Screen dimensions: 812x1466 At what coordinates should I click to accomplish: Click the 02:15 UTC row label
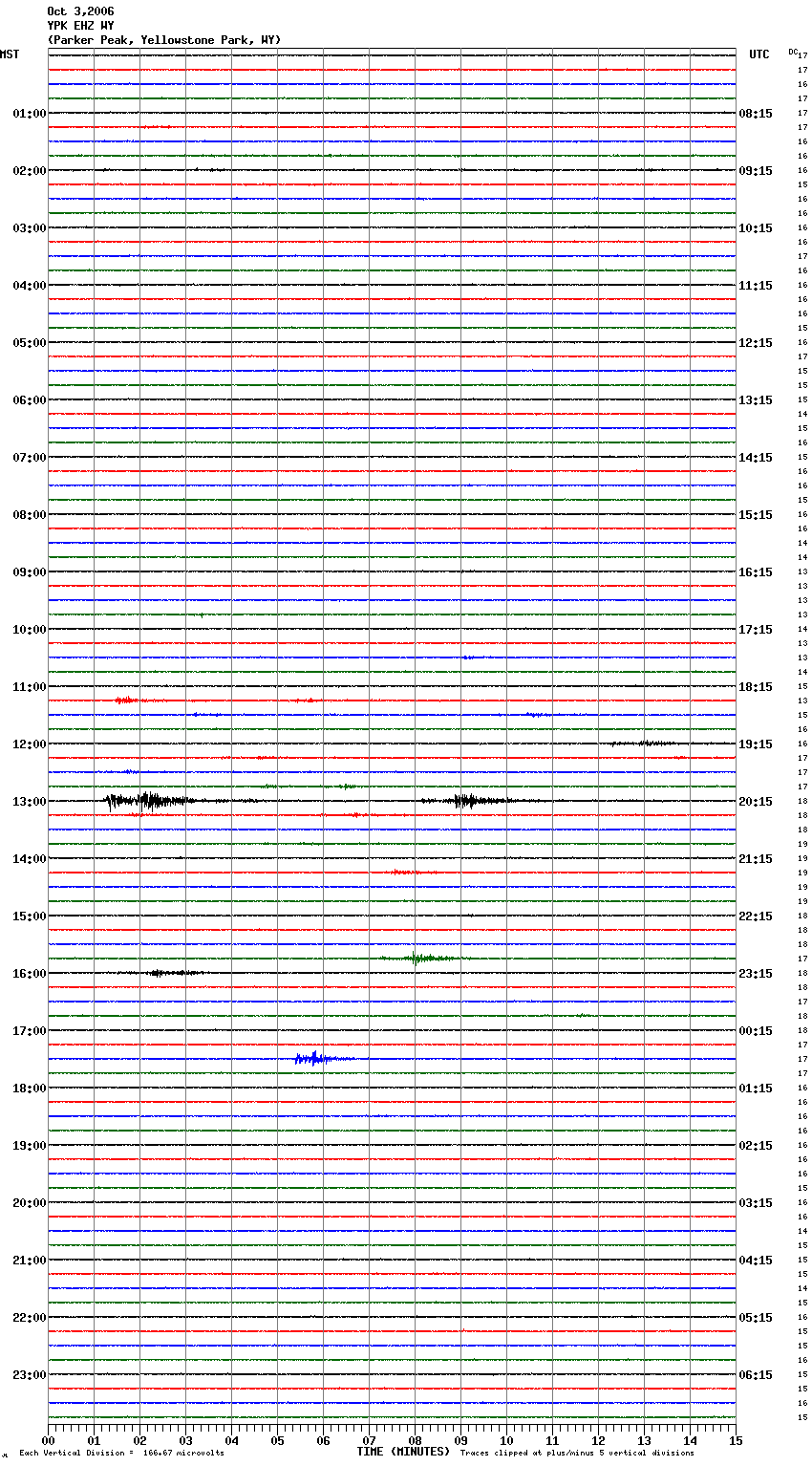click(x=756, y=1146)
